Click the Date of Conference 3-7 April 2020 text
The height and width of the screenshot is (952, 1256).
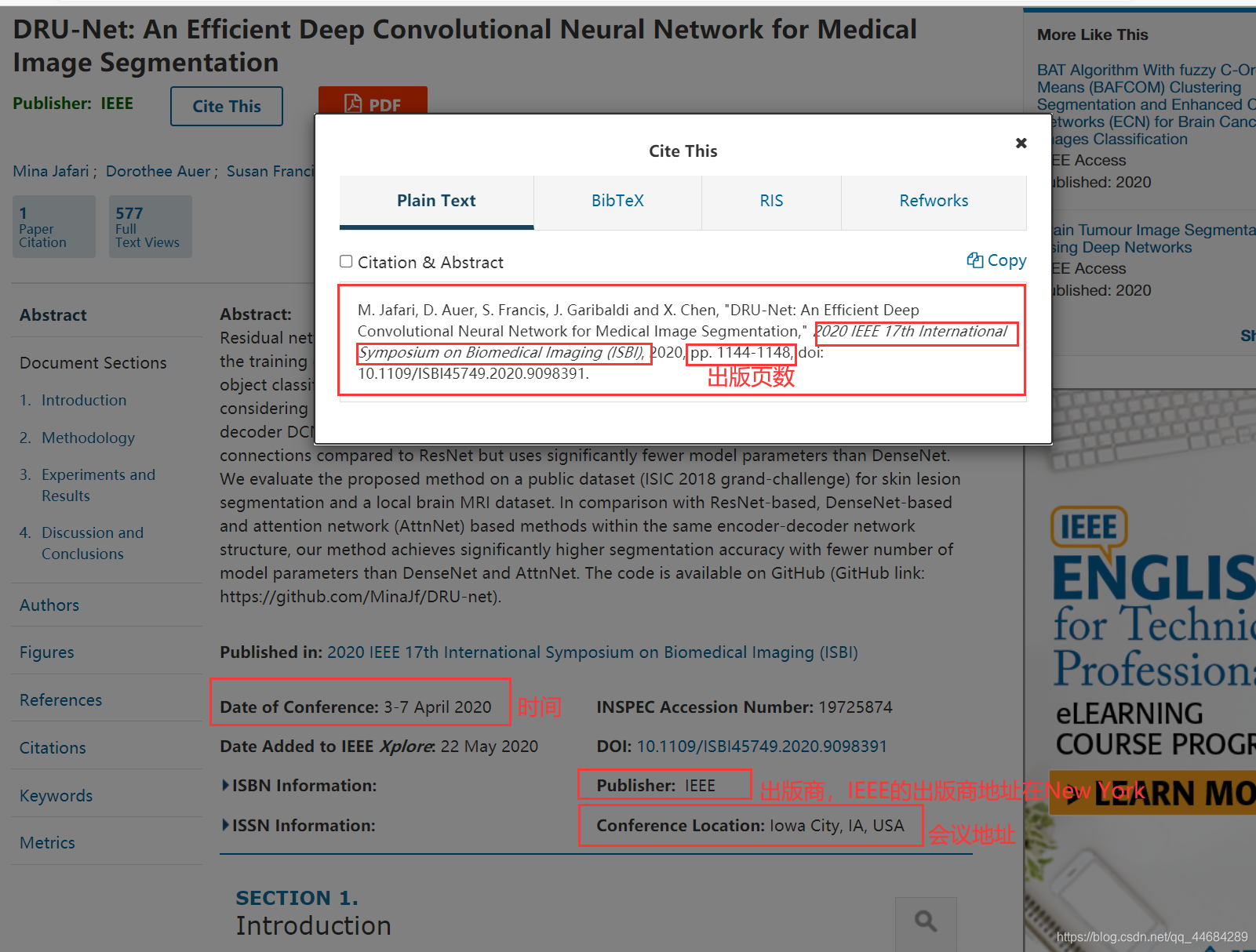[355, 707]
